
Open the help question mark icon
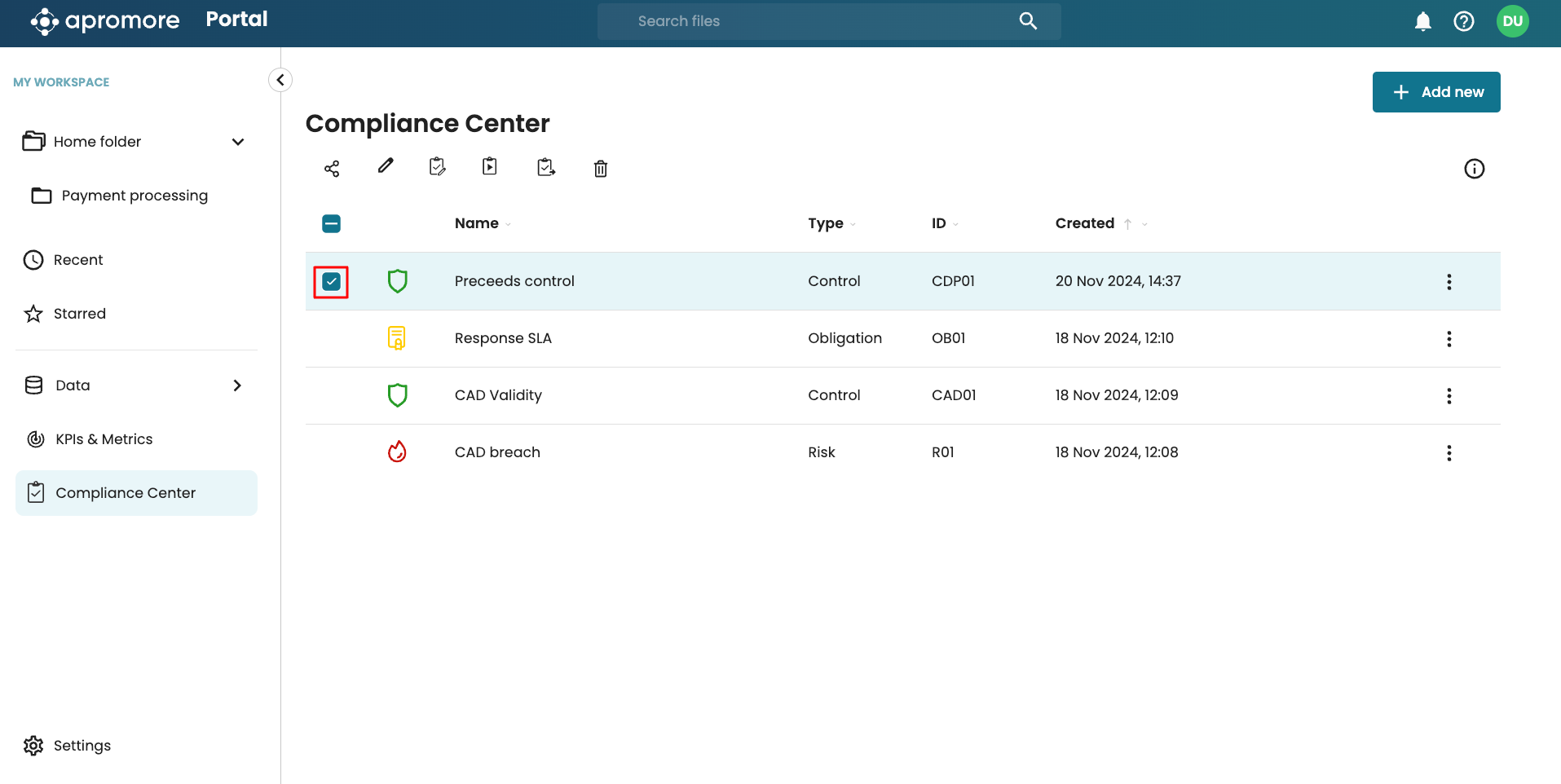coord(1463,21)
